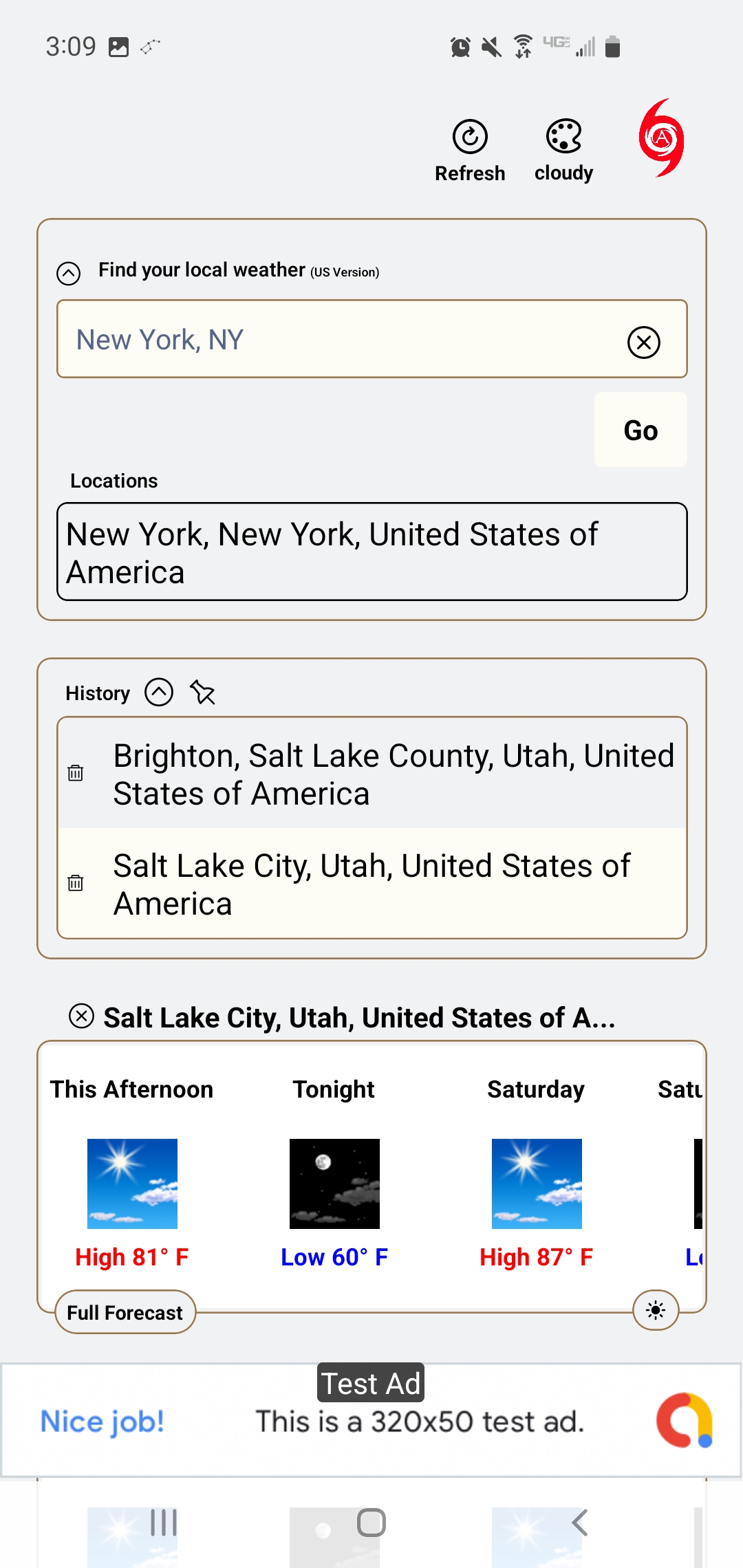Toggle the pin on History panel
Image resolution: width=743 pixels, height=1568 pixels.
(x=203, y=693)
